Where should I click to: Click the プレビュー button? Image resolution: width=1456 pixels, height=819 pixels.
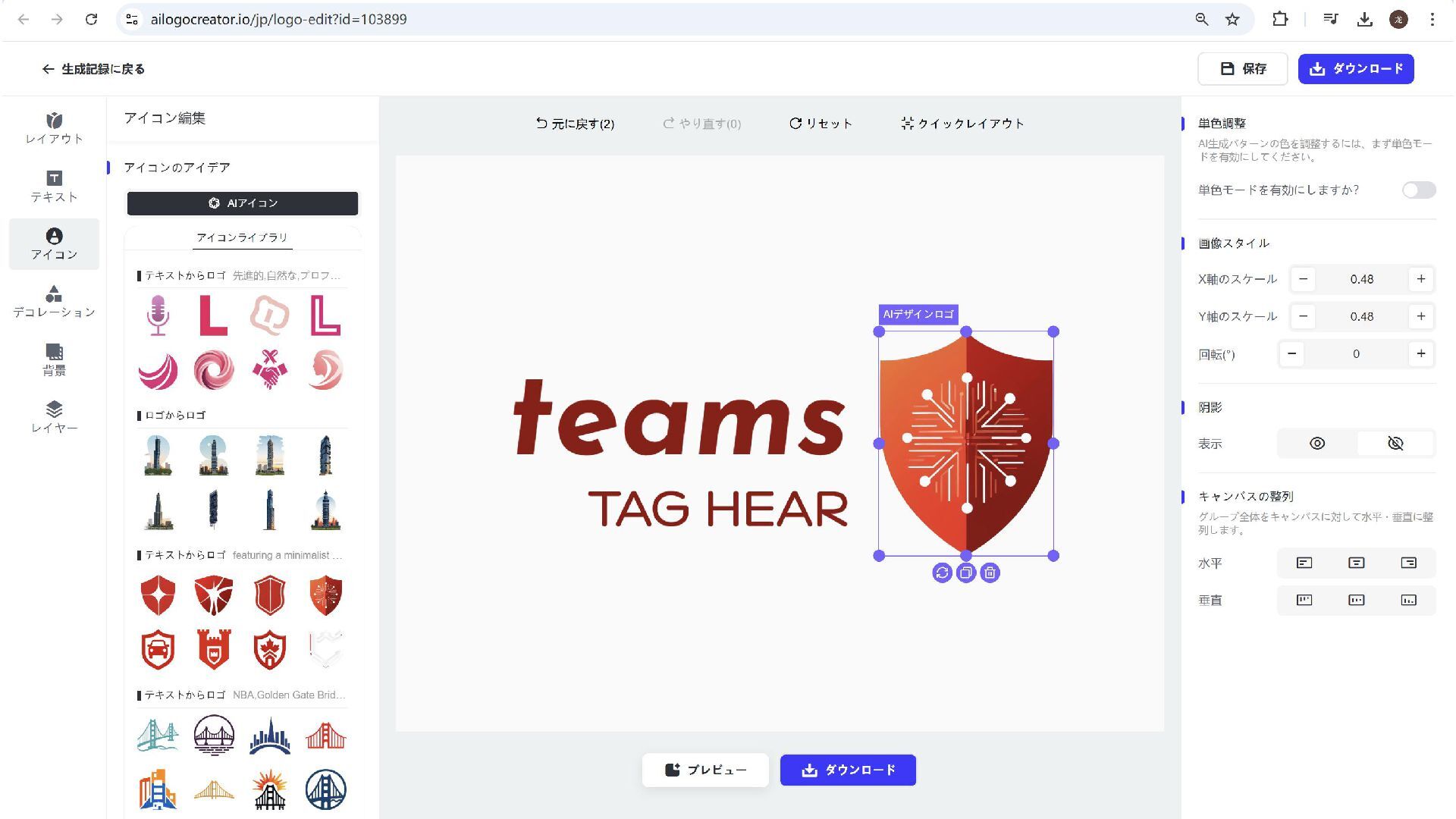tap(705, 770)
